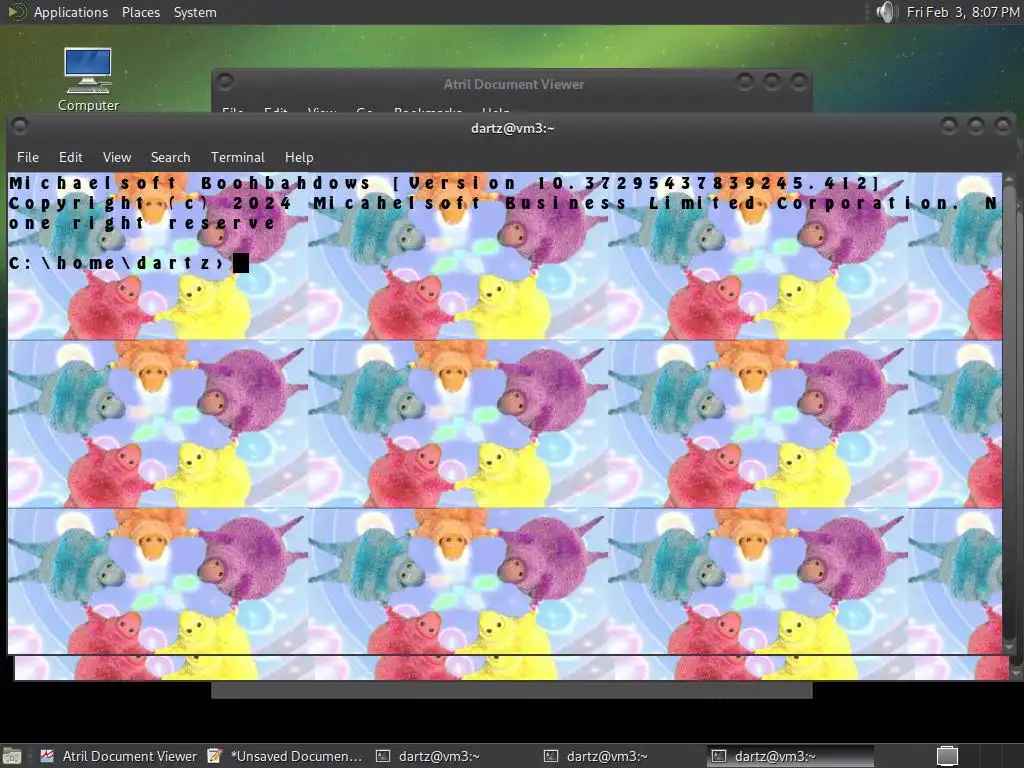1024x768 pixels.
Task: Click the show desktop icon in bottom panel
Action: pos(12,756)
